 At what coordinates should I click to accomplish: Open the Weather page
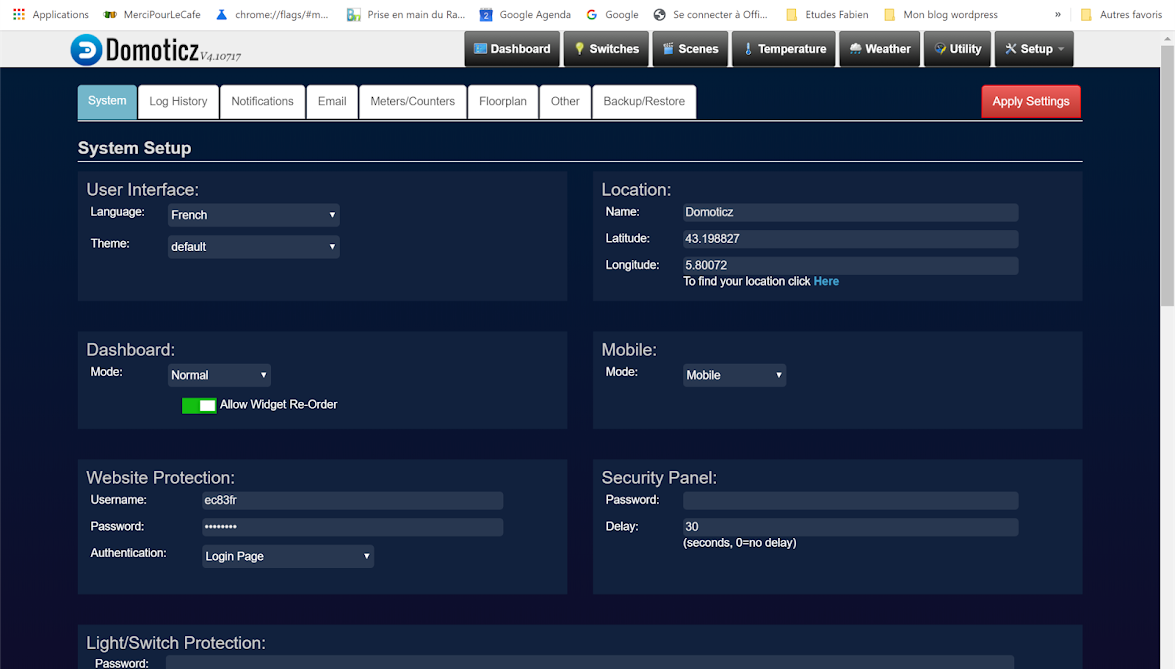[x=879, y=49]
